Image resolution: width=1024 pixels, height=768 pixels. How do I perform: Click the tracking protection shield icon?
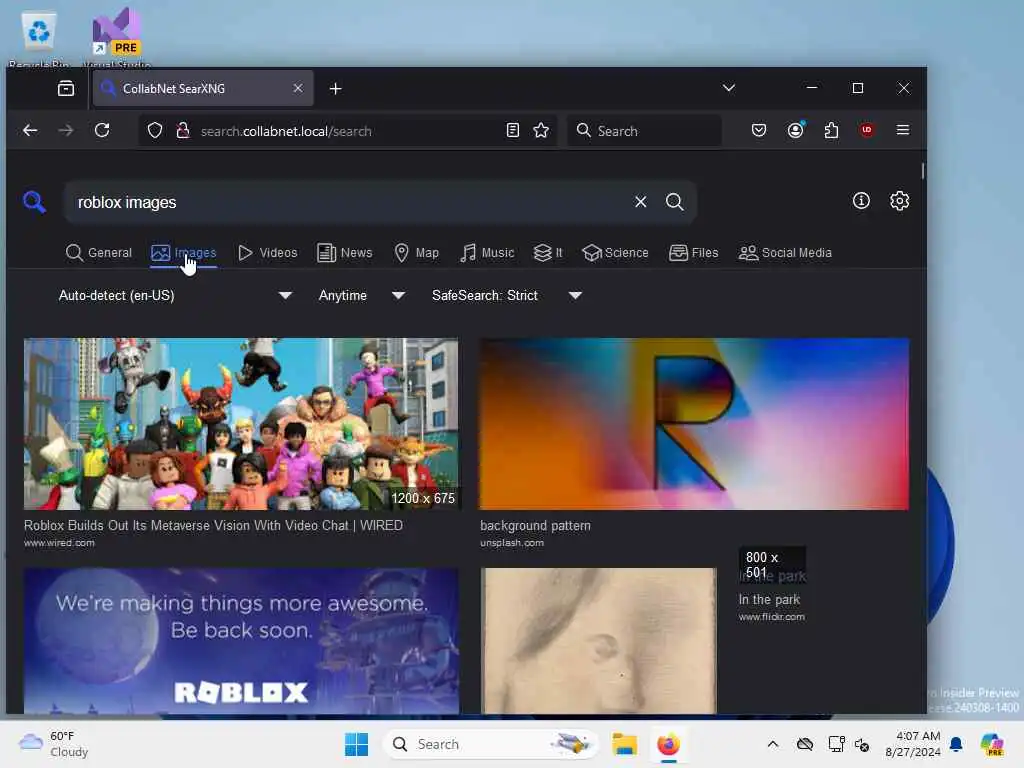coord(155,131)
